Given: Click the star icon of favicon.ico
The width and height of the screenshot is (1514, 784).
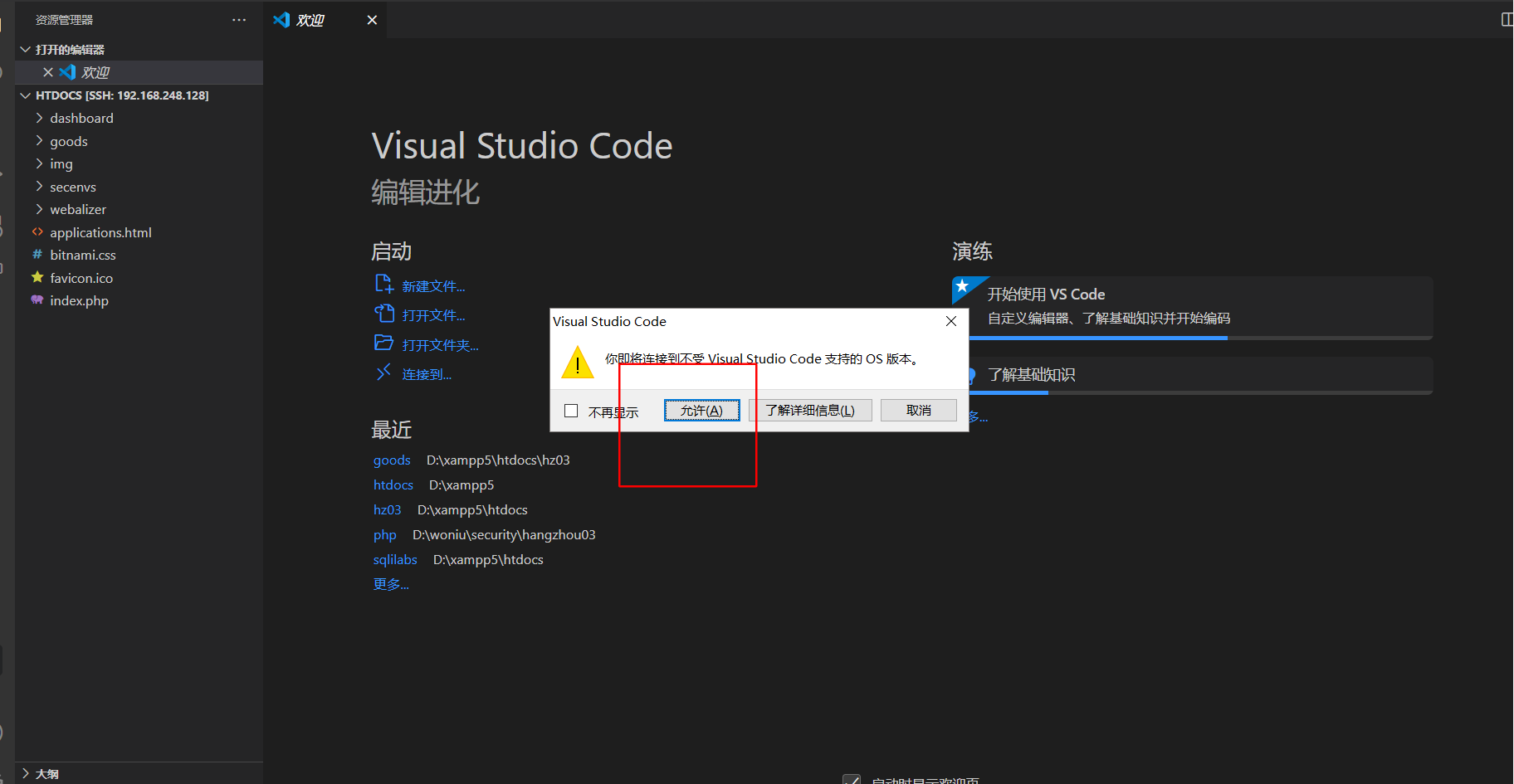Looking at the screenshot, I should [37, 277].
